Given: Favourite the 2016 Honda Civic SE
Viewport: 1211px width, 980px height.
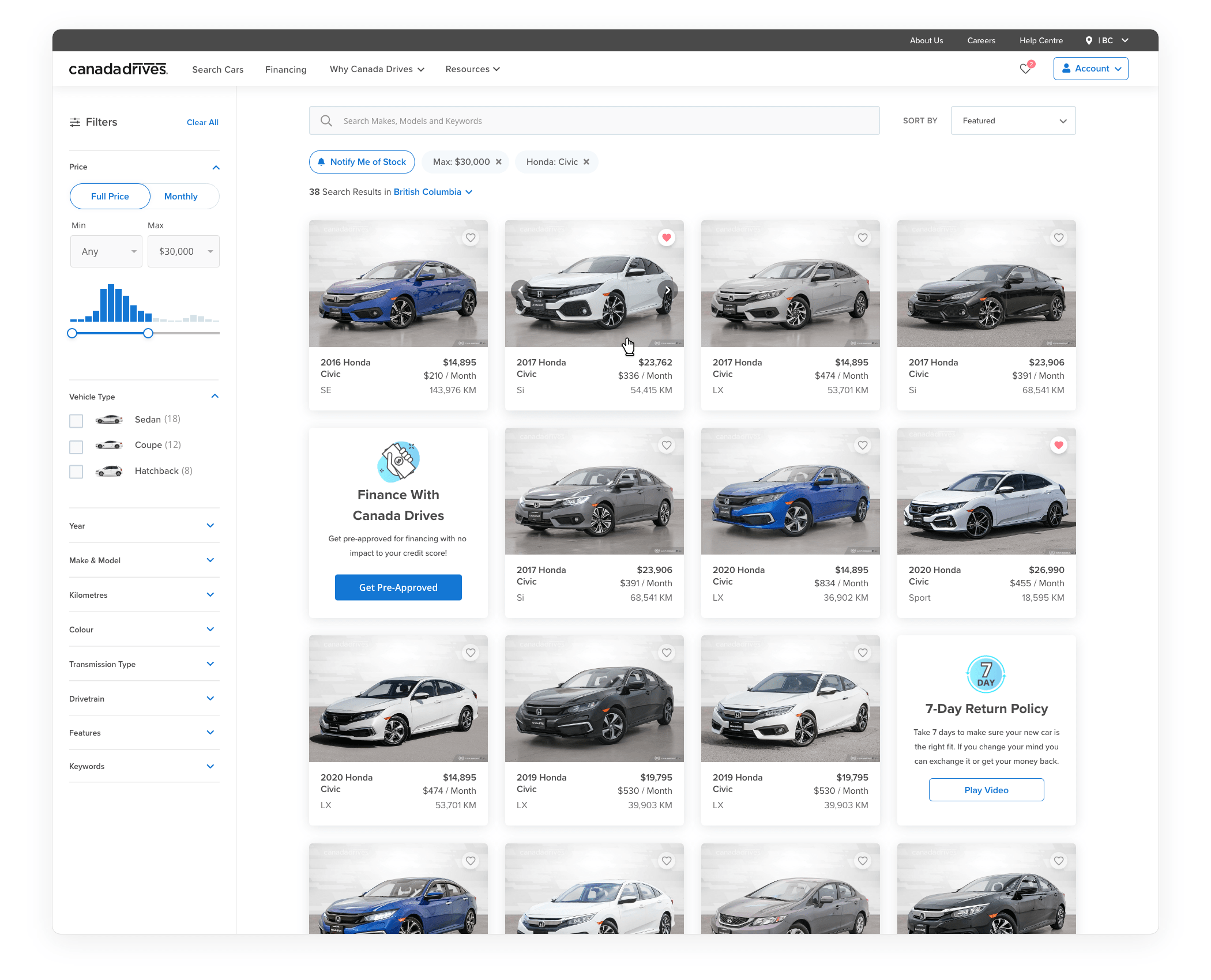Looking at the screenshot, I should pyautogui.click(x=471, y=238).
